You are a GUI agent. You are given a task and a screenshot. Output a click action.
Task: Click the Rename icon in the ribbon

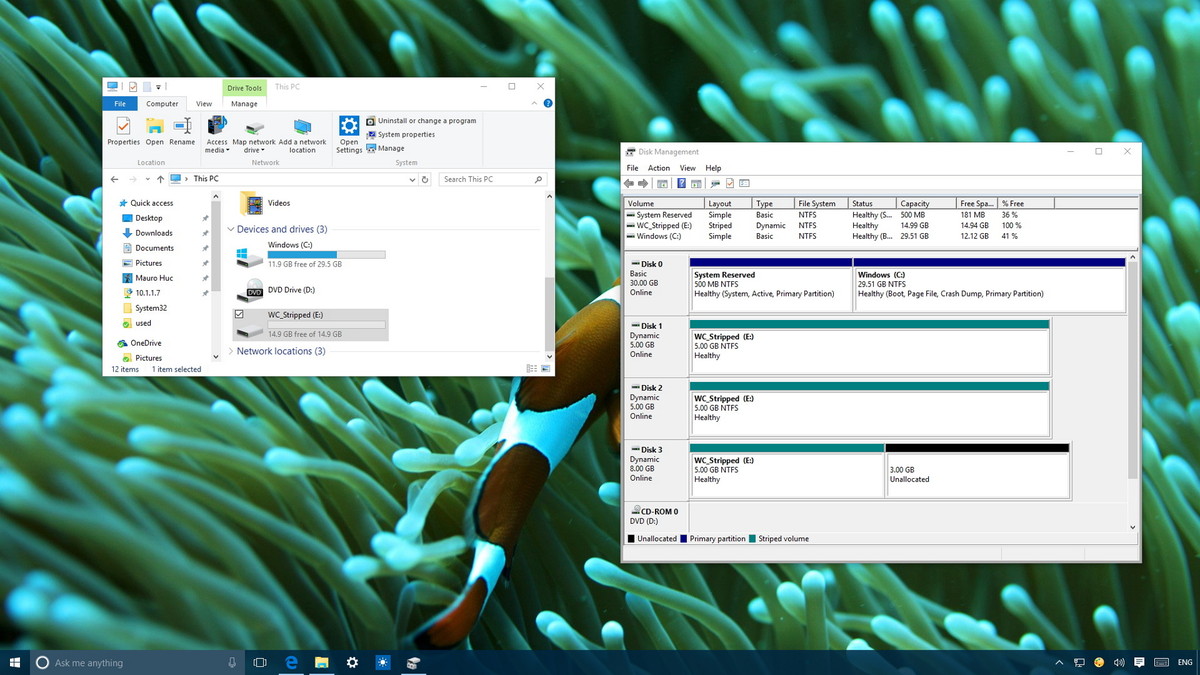(182, 126)
